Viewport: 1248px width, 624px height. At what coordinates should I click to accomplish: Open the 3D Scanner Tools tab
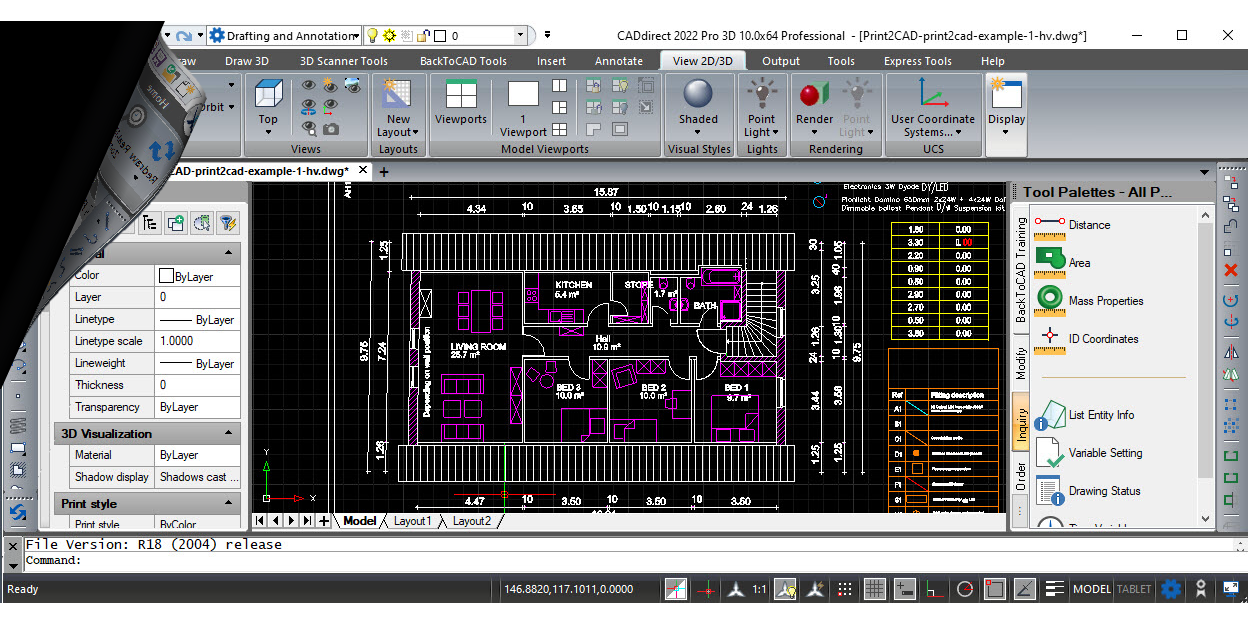click(x=344, y=61)
